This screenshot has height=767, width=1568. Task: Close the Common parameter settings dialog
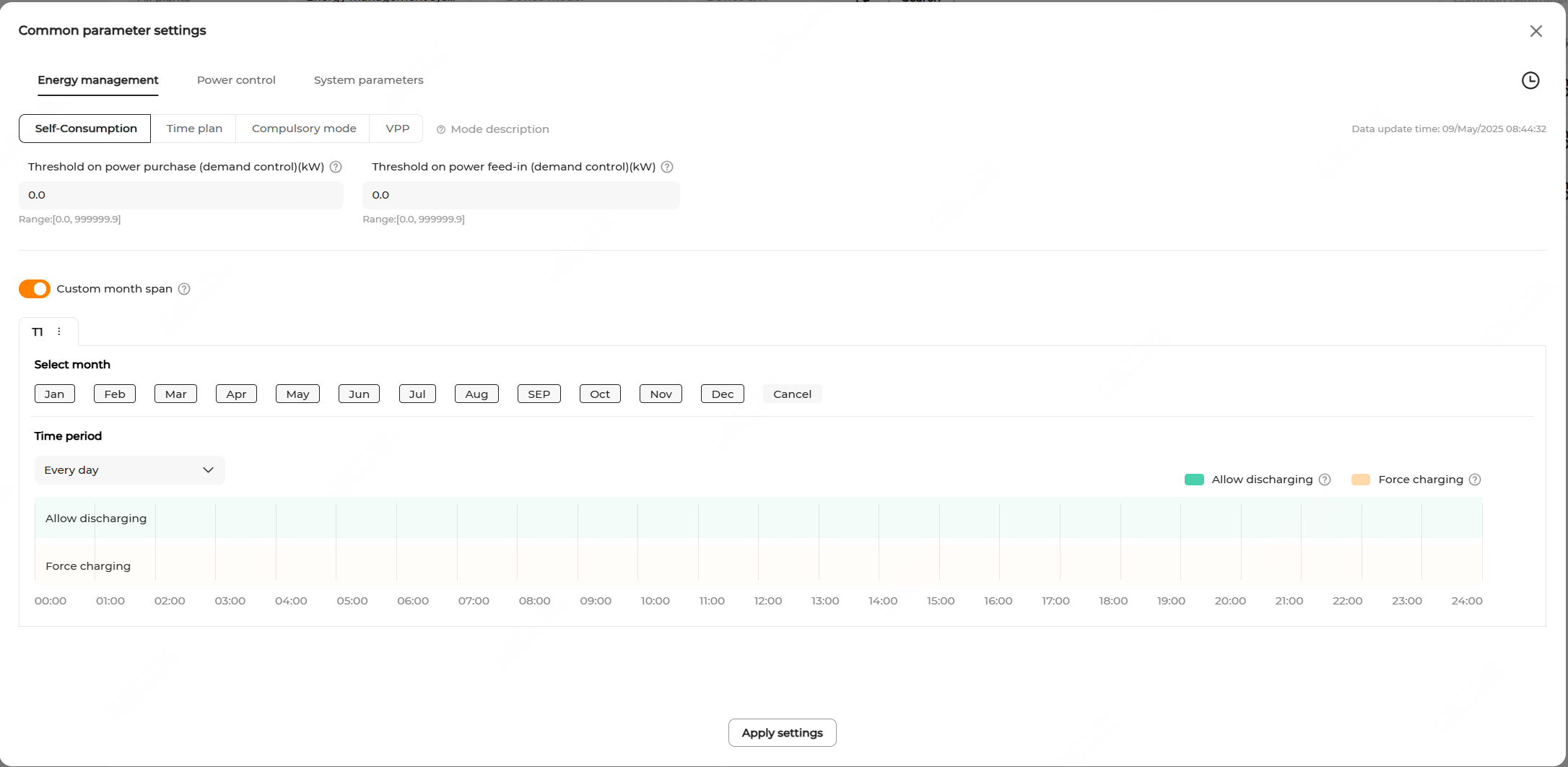(x=1536, y=31)
